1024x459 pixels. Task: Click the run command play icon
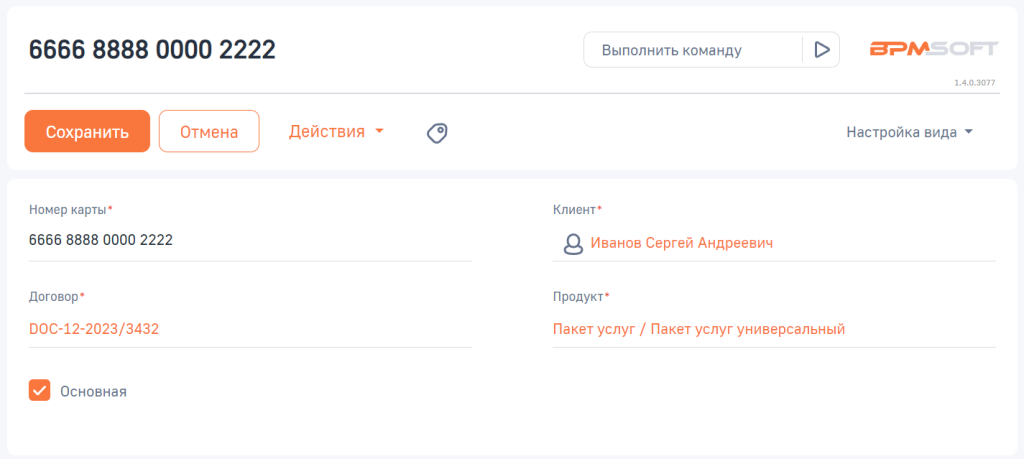(x=822, y=50)
